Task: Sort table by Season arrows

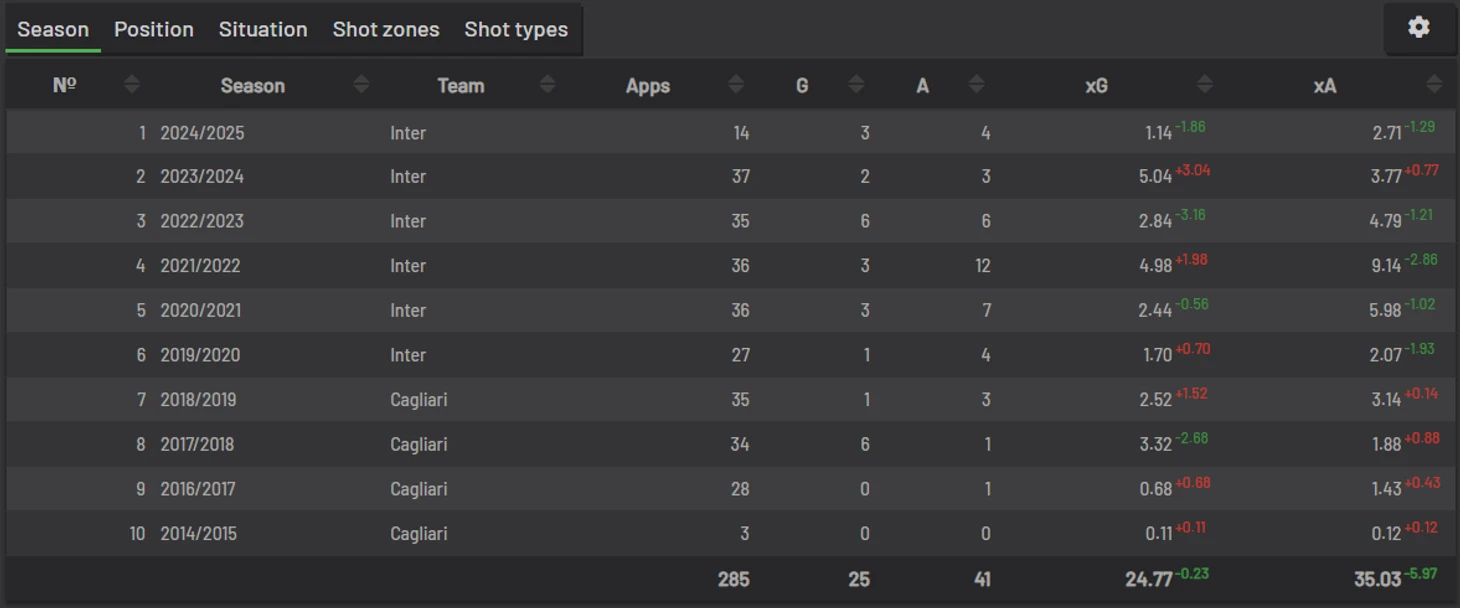Action: (362, 85)
